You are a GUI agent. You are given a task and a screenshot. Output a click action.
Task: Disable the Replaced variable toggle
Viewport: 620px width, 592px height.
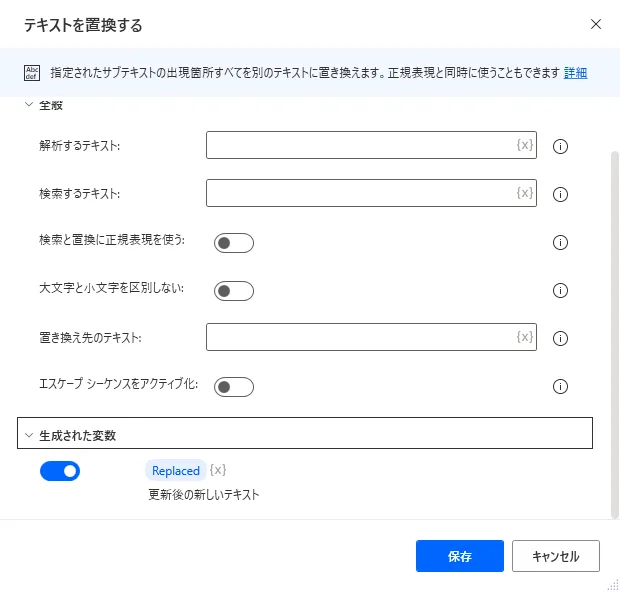[x=60, y=471]
